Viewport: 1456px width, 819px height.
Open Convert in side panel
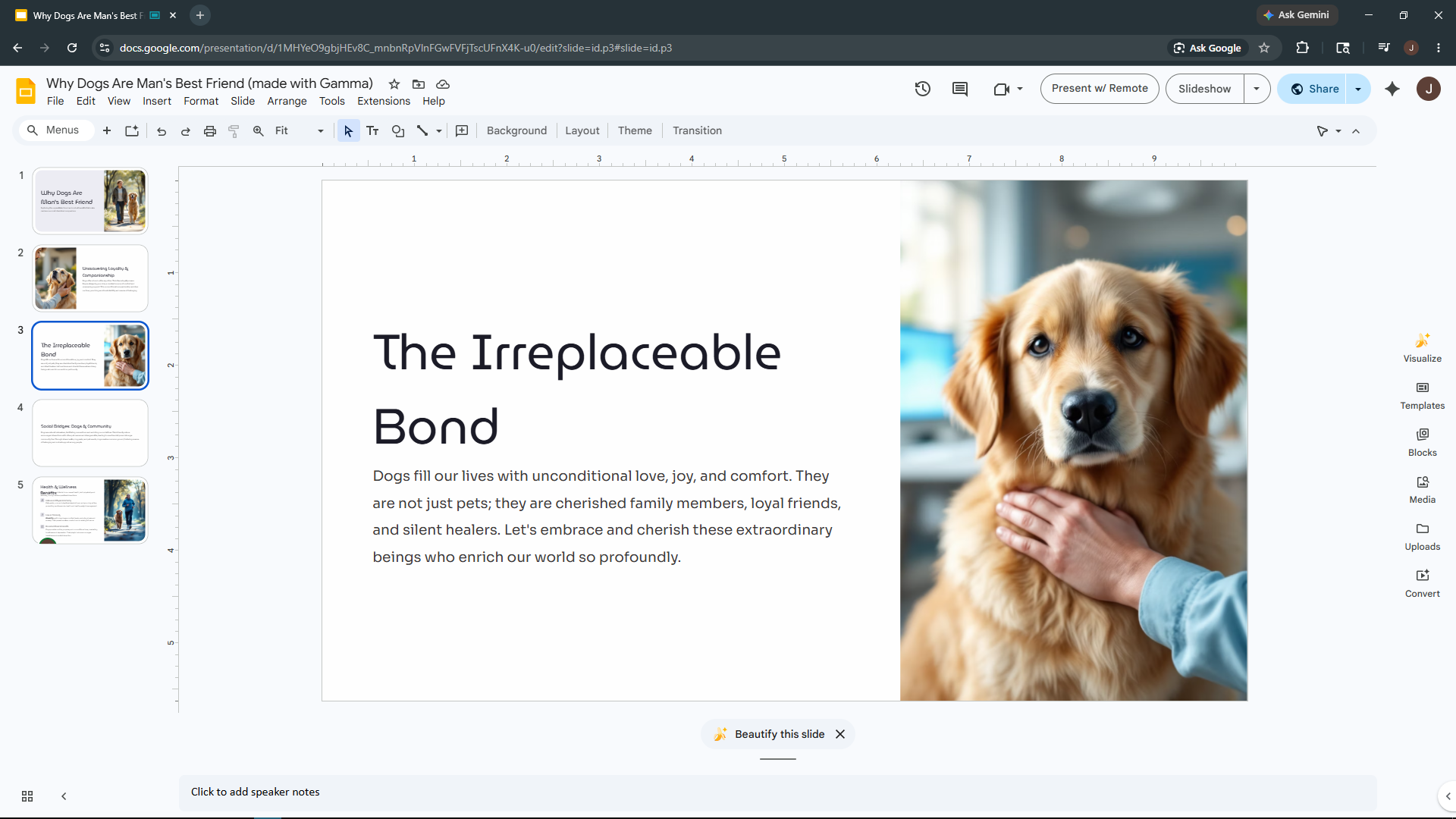coord(1423,584)
